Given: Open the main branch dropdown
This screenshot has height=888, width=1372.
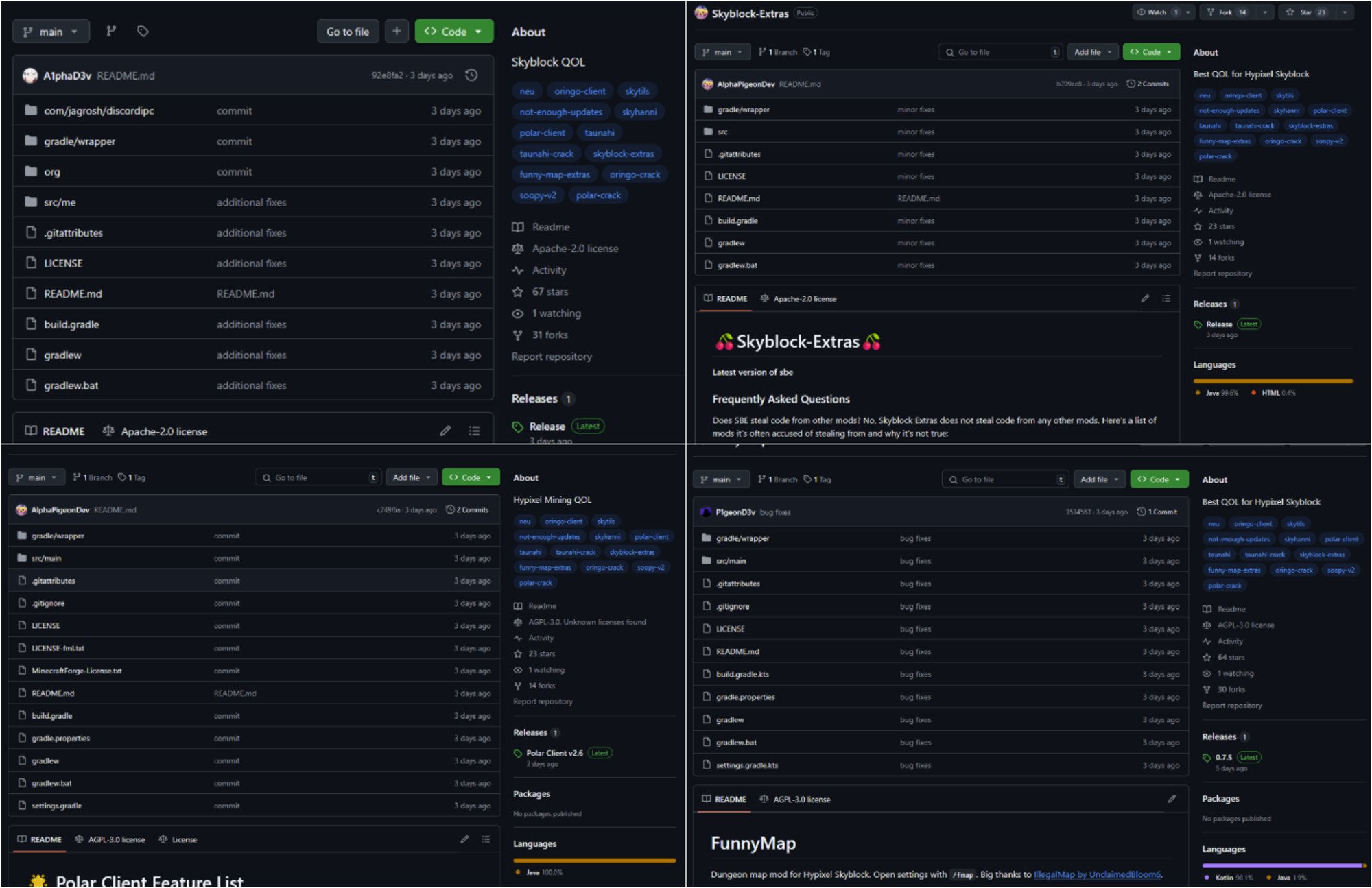Looking at the screenshot, I should [51, 31].
